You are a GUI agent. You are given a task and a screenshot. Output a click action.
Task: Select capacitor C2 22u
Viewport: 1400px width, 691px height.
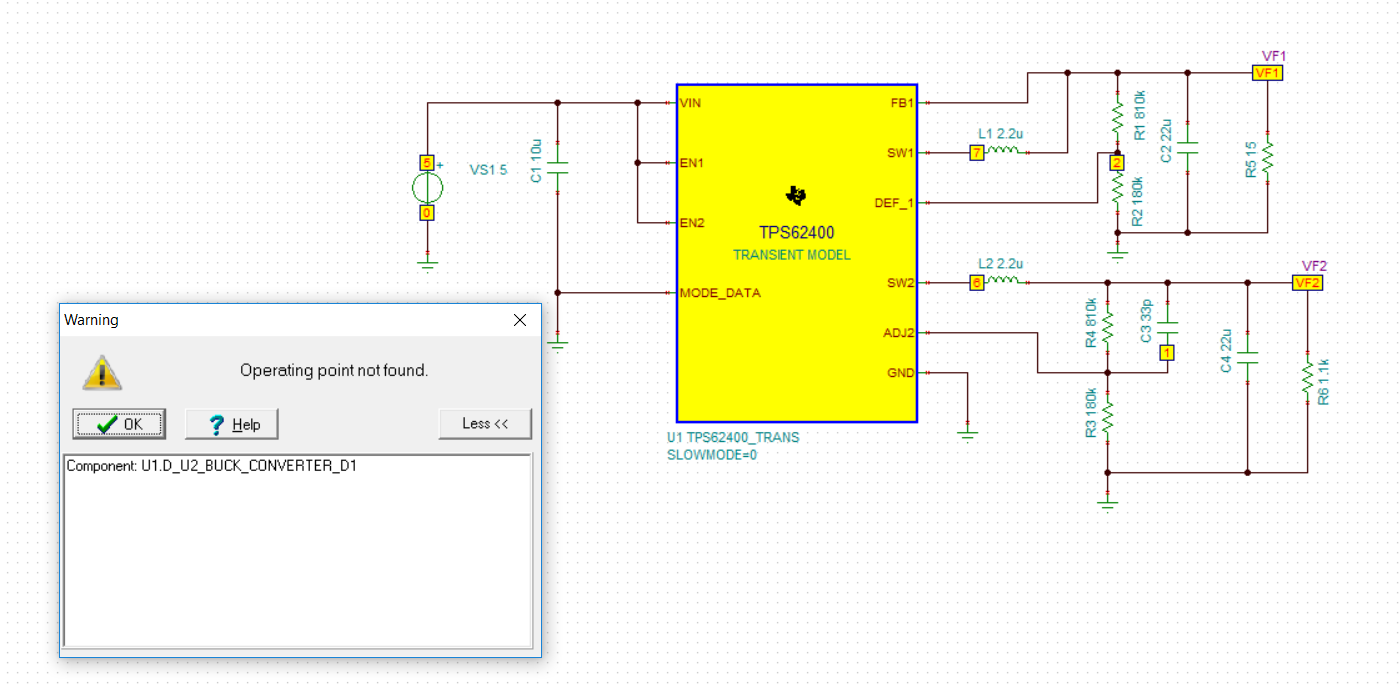coord(1187,148)
